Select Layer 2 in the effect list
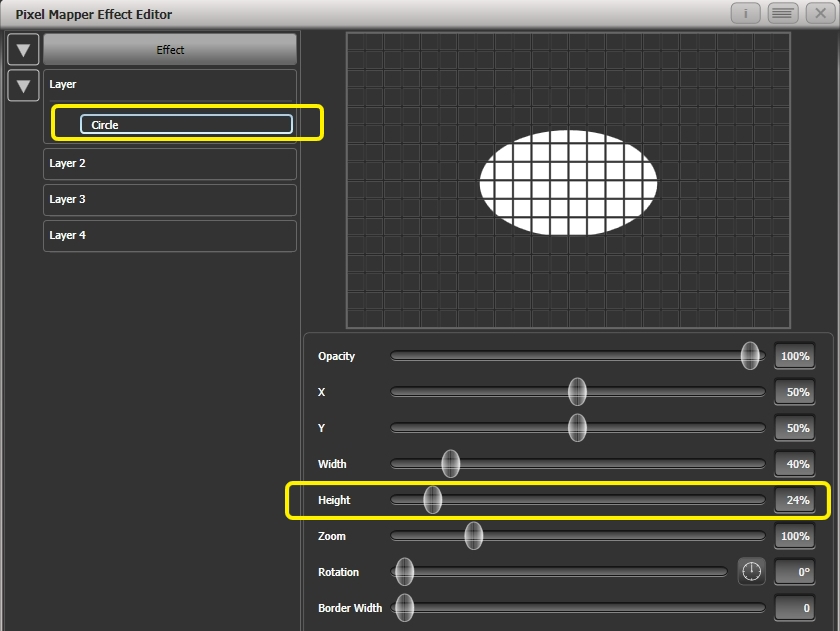 pos(168,163)
